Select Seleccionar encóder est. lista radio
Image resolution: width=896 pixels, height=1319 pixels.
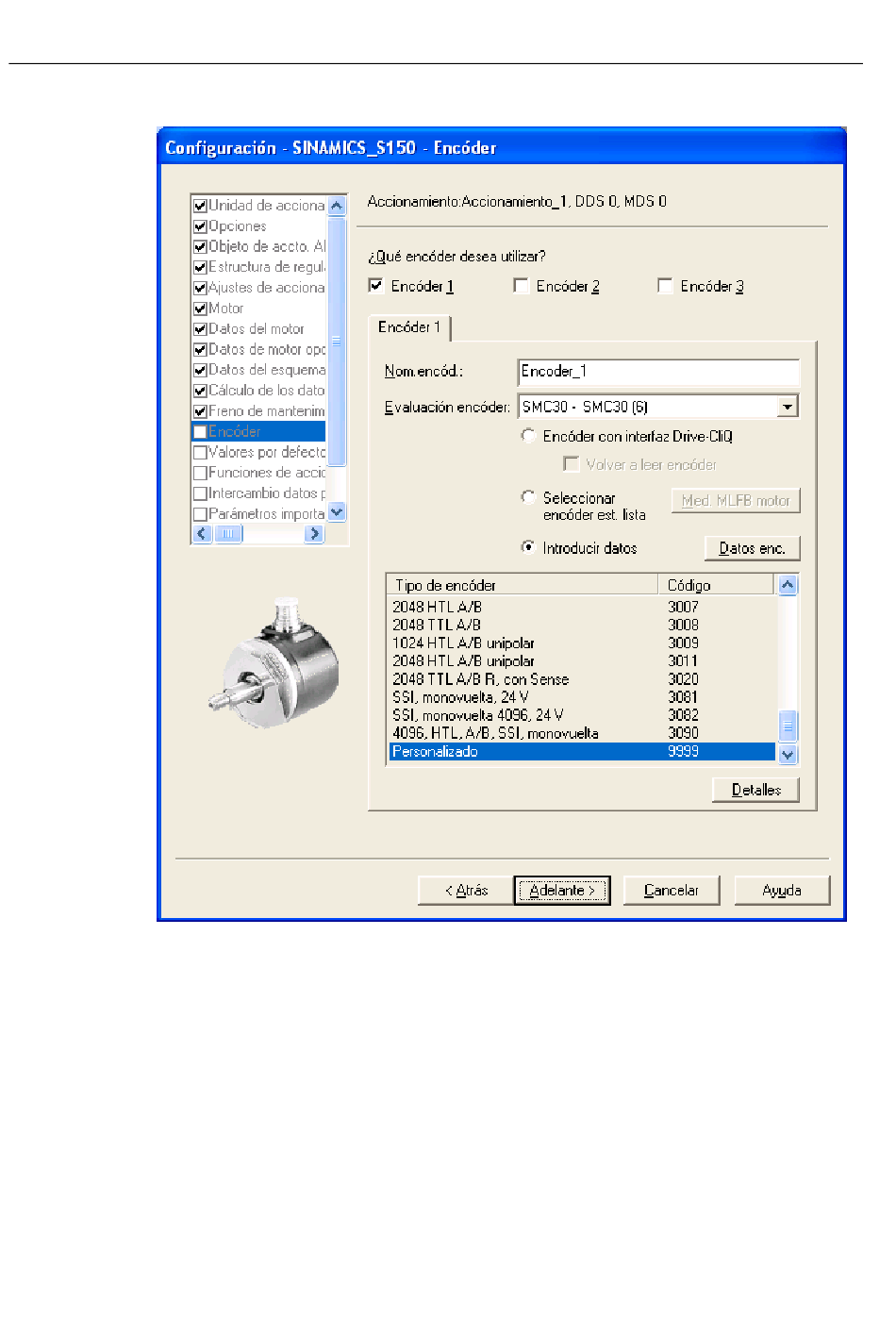[528, 497]
